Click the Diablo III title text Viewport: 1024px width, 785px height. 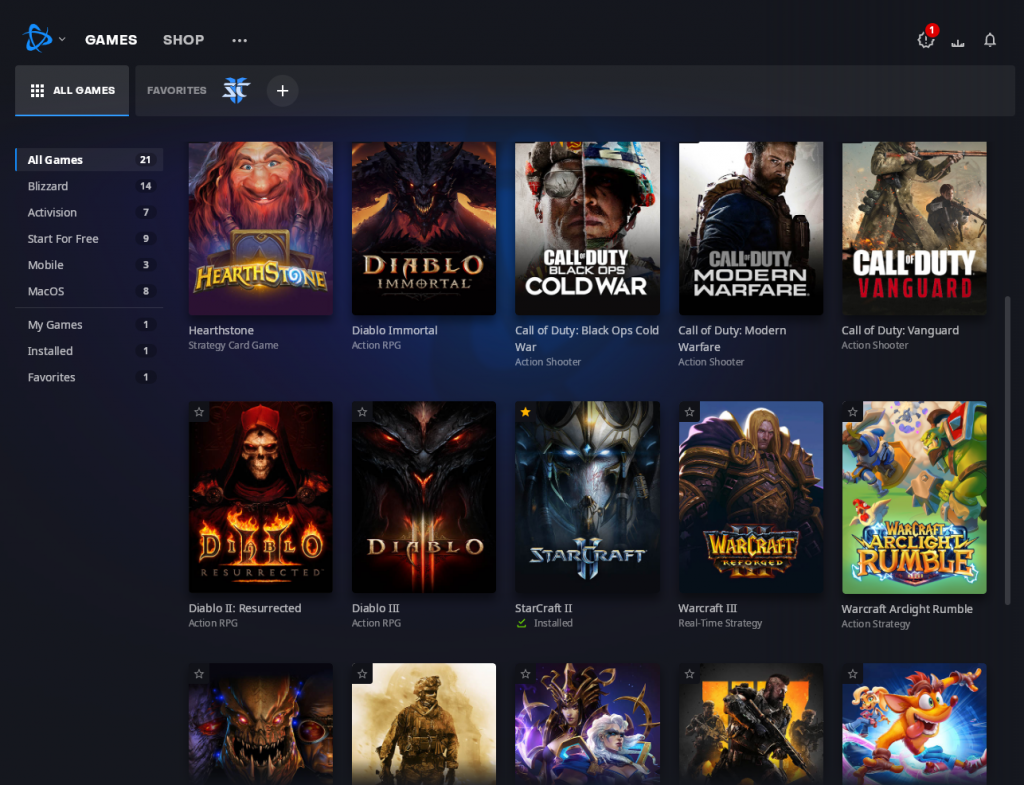(x=376, y=608)
